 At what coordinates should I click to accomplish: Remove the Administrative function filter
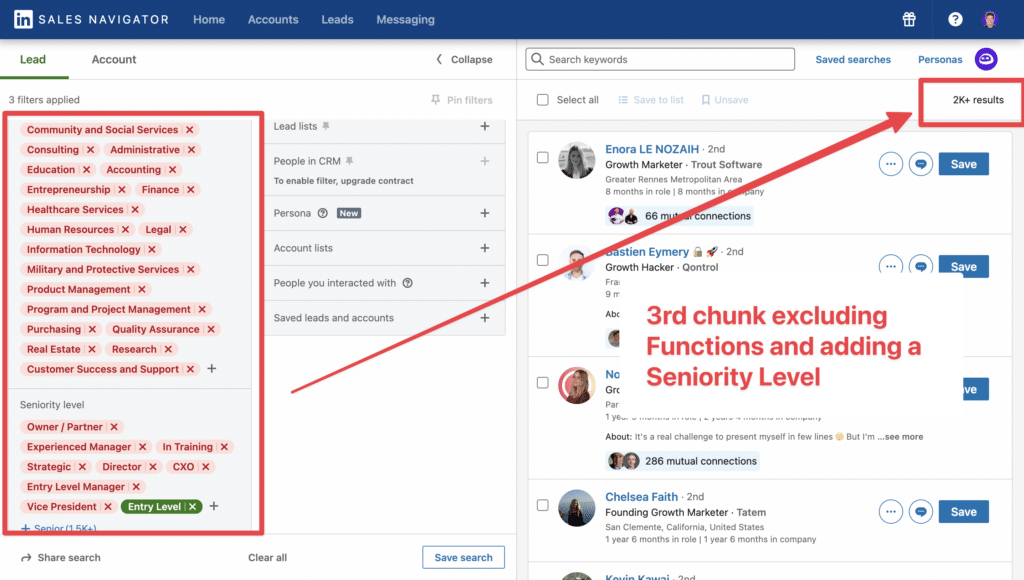pos(191,150)
